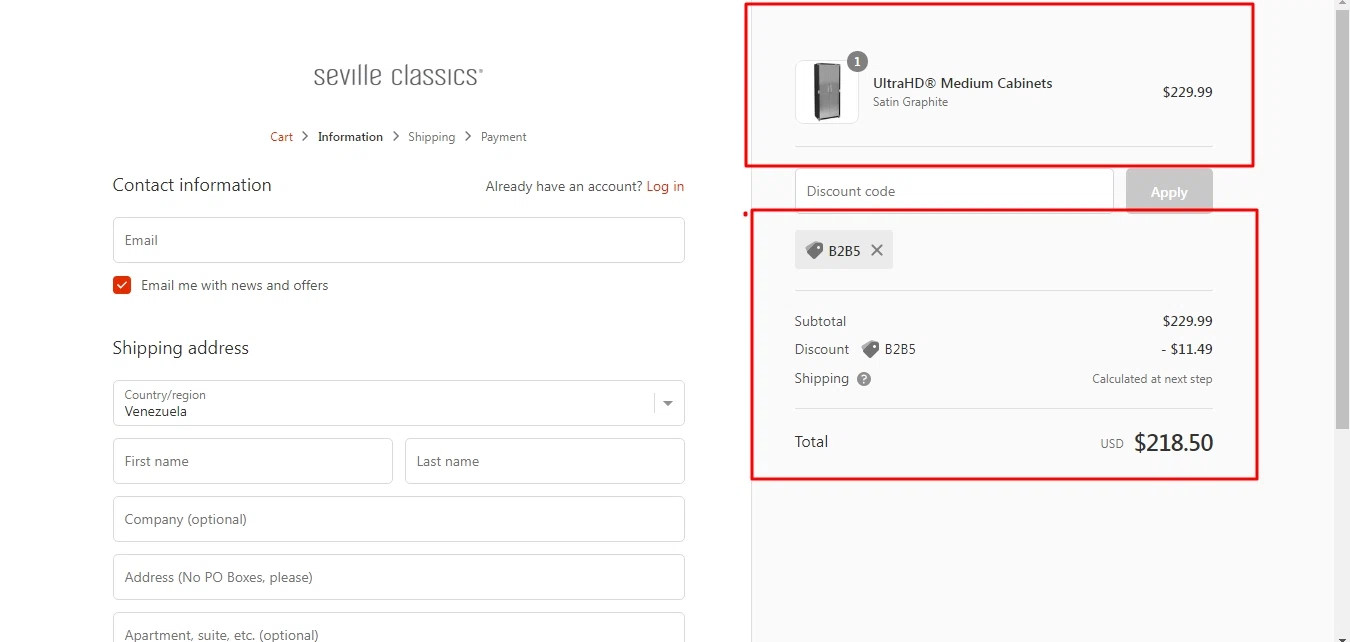This screenshot has height=642, width=1350.
Task: Focus the Last name field
Action: click(545, 461)
